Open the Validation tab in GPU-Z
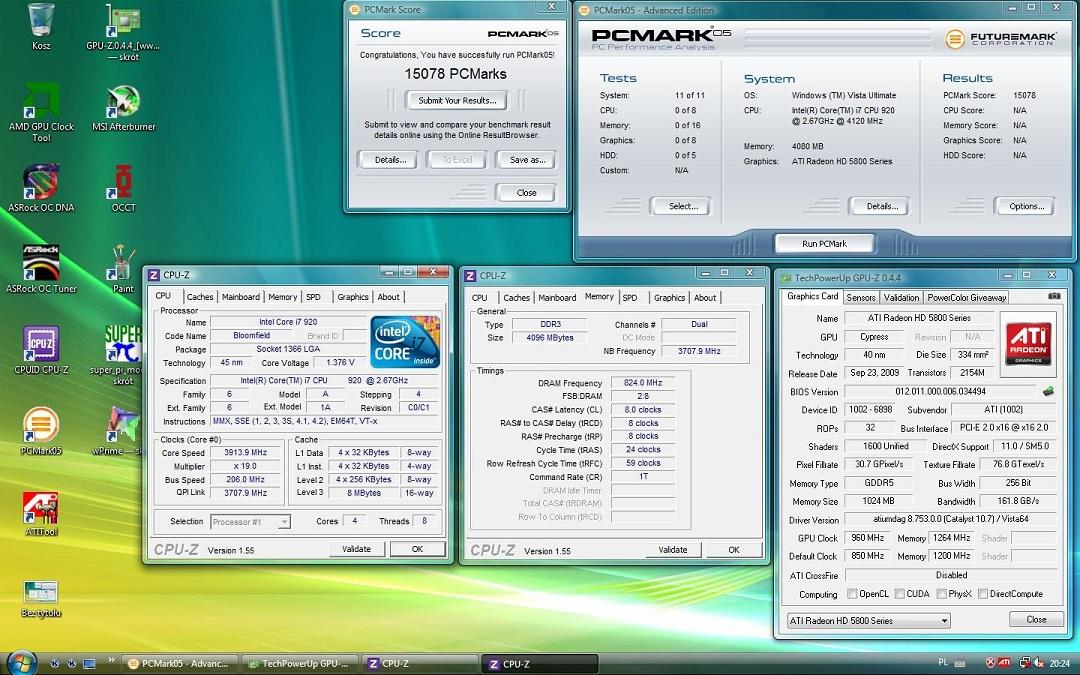This screenshot has height=675, width=1080. 901,298
